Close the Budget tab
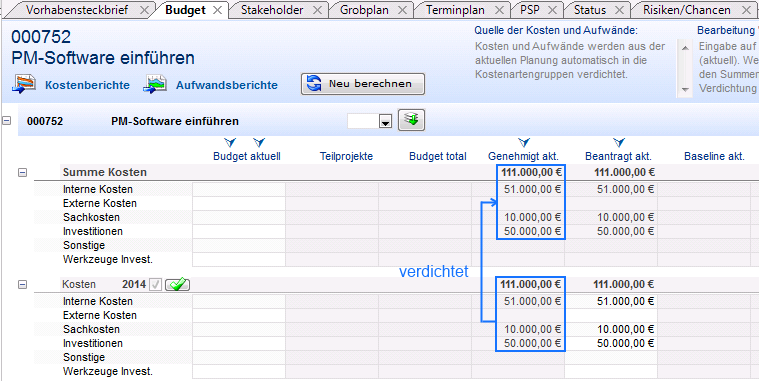This screenshot has width=759, height=381. (x=218, y=10)
